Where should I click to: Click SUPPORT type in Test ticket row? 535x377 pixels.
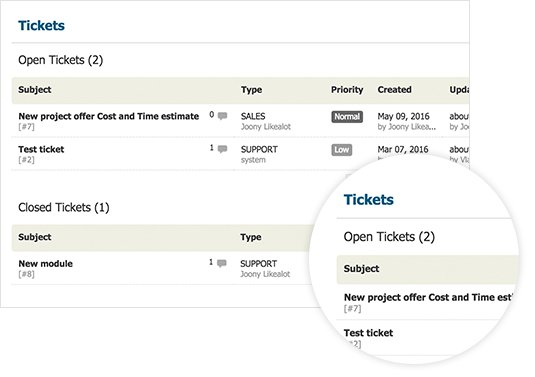pyautogui.click(x=259, y=149)
